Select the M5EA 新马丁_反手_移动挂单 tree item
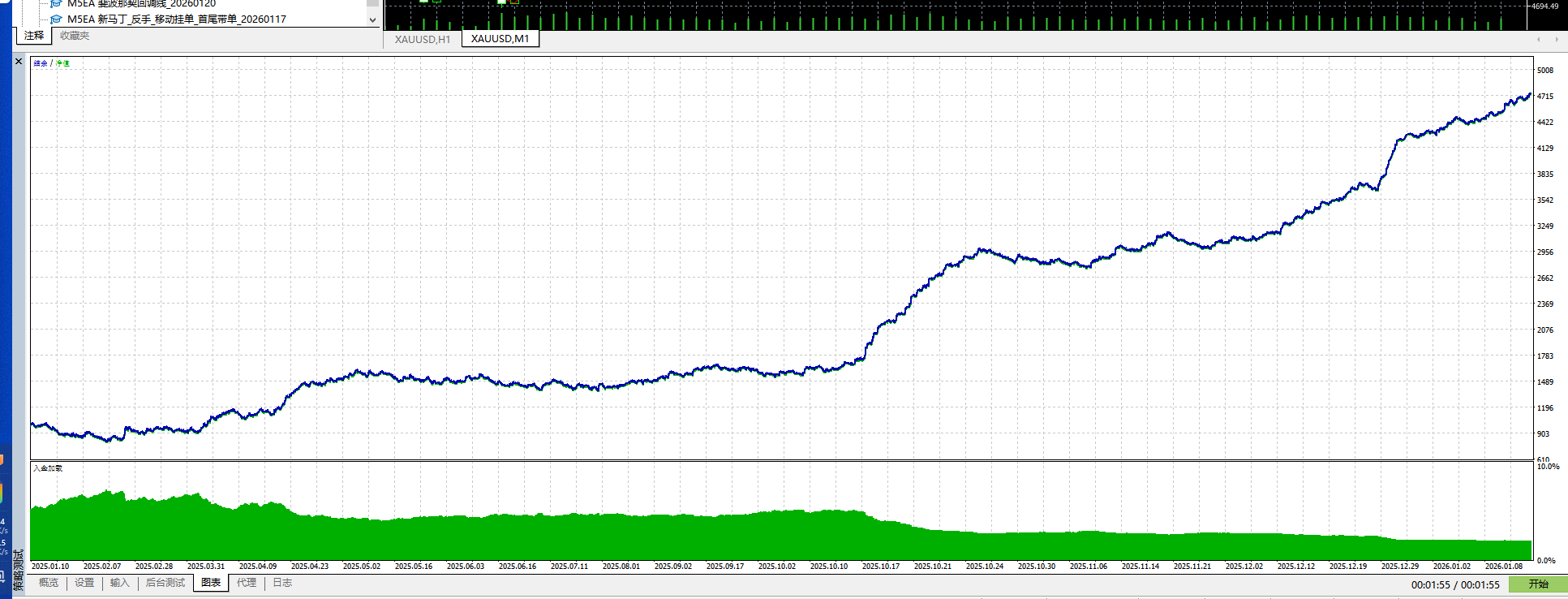Viewport: 1568px width, 599px height. [x=177, y=19]
